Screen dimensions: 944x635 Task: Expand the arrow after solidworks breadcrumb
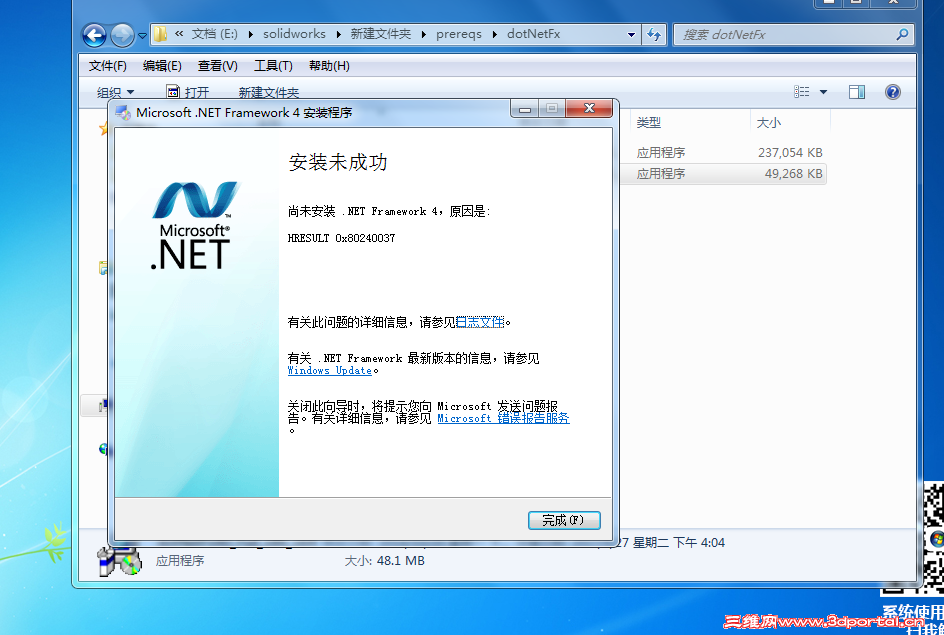[338, 34]
